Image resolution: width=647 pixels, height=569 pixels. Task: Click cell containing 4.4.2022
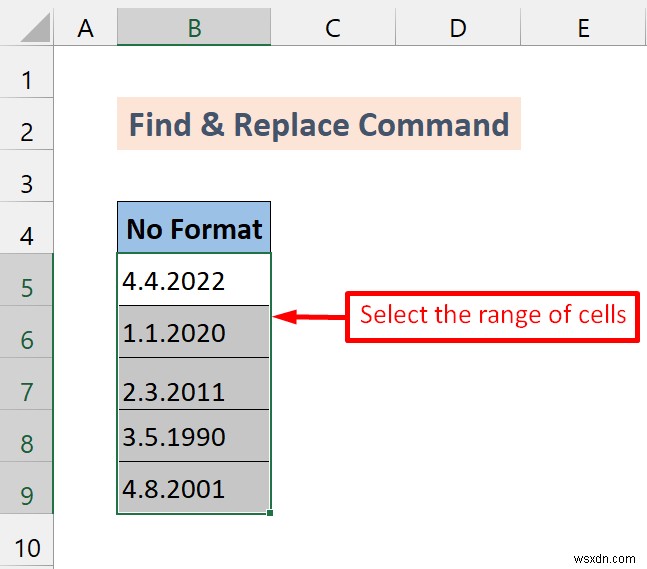point(194,280)
